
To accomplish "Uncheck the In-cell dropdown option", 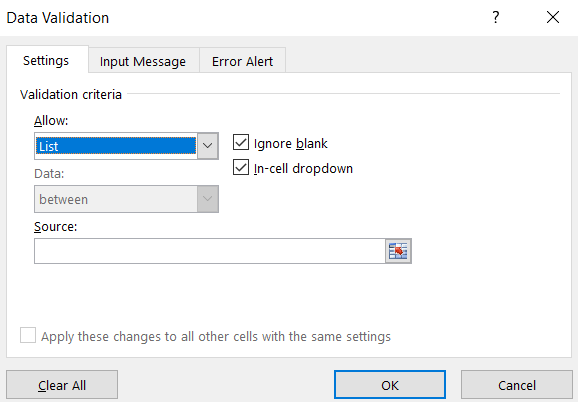I will (241, 168).
